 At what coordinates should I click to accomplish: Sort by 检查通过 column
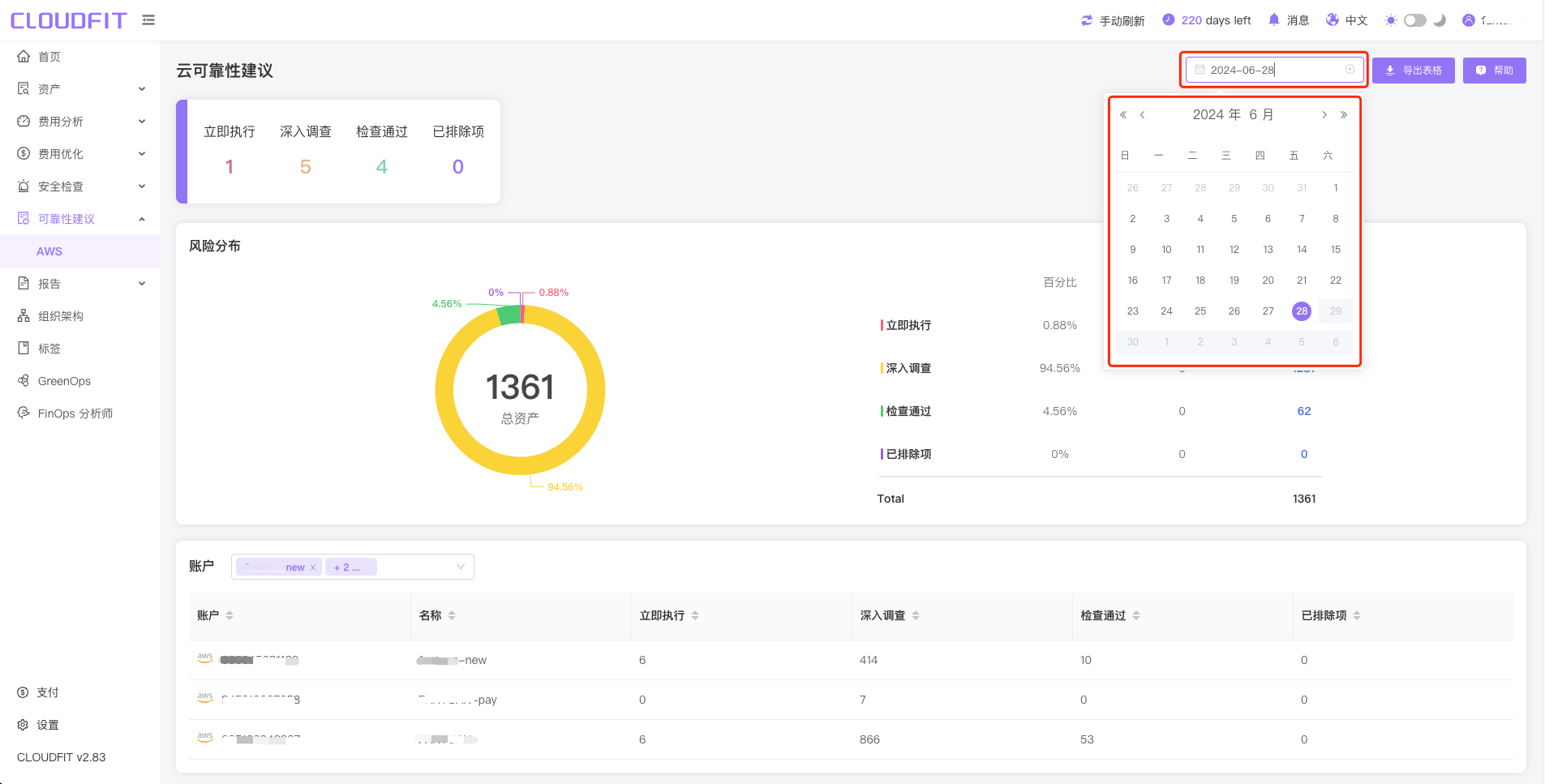click(1136, 616)
